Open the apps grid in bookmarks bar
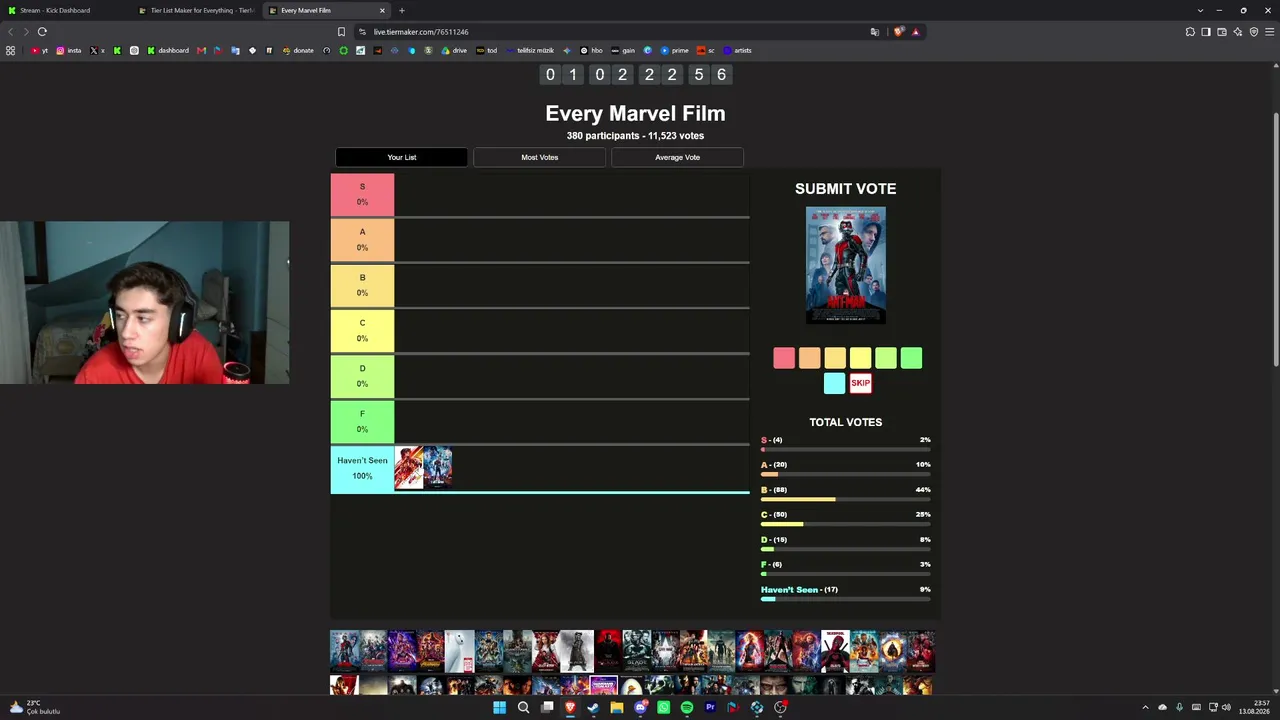1280x720 pixels. coord(11,50)
